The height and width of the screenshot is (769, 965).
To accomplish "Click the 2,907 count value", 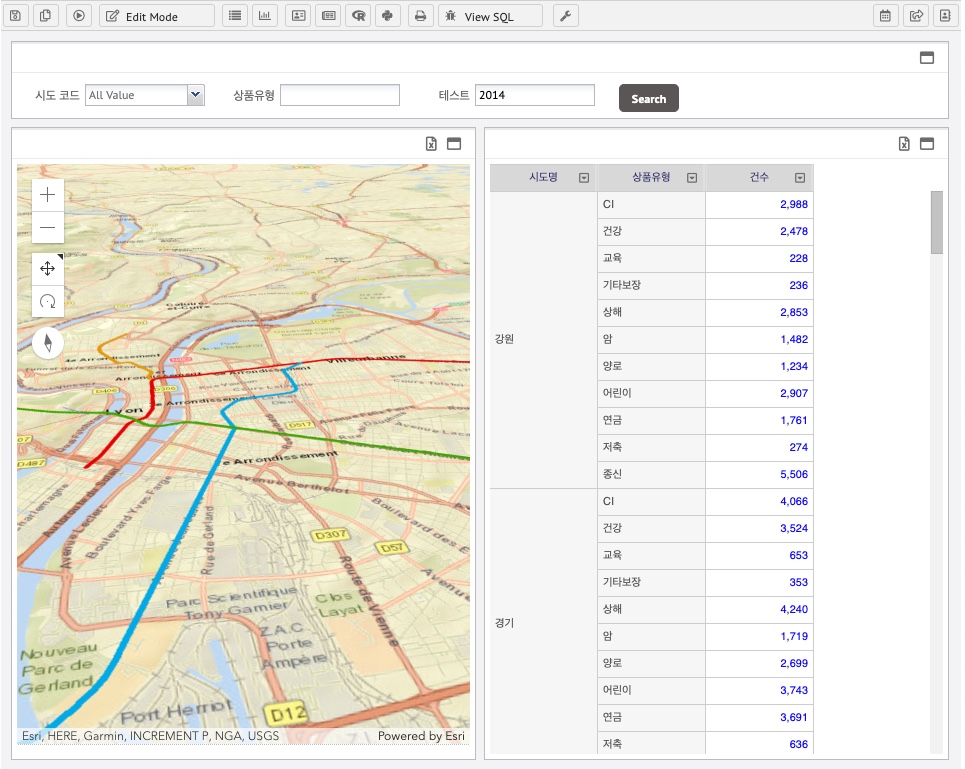I will (x=794, y=393).
